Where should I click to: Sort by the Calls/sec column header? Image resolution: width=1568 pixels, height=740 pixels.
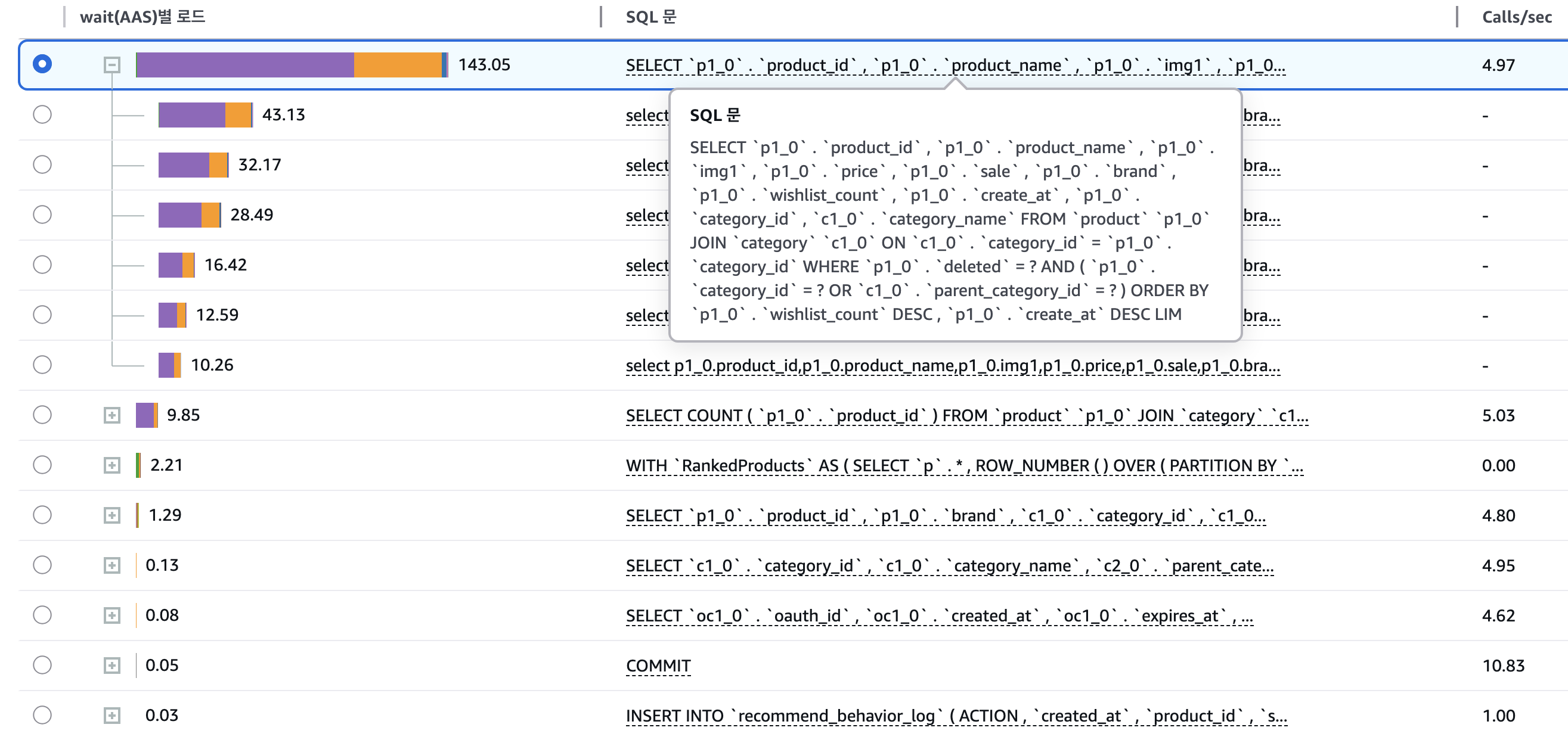pos(1516,17)
